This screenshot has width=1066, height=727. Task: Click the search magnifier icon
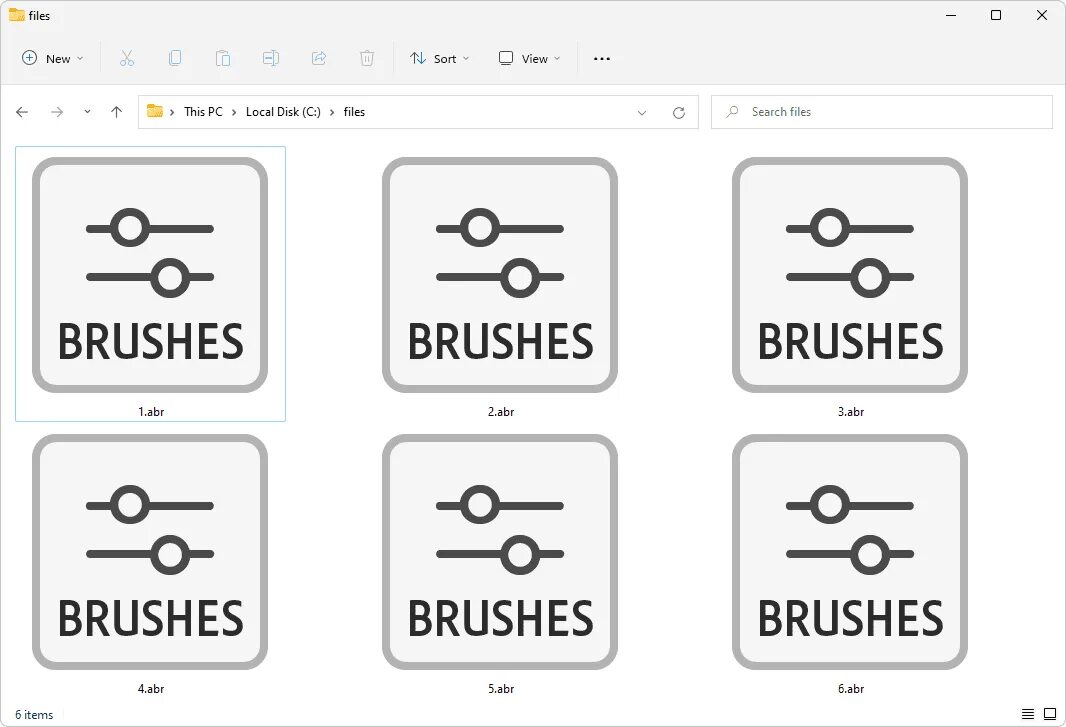732,112
